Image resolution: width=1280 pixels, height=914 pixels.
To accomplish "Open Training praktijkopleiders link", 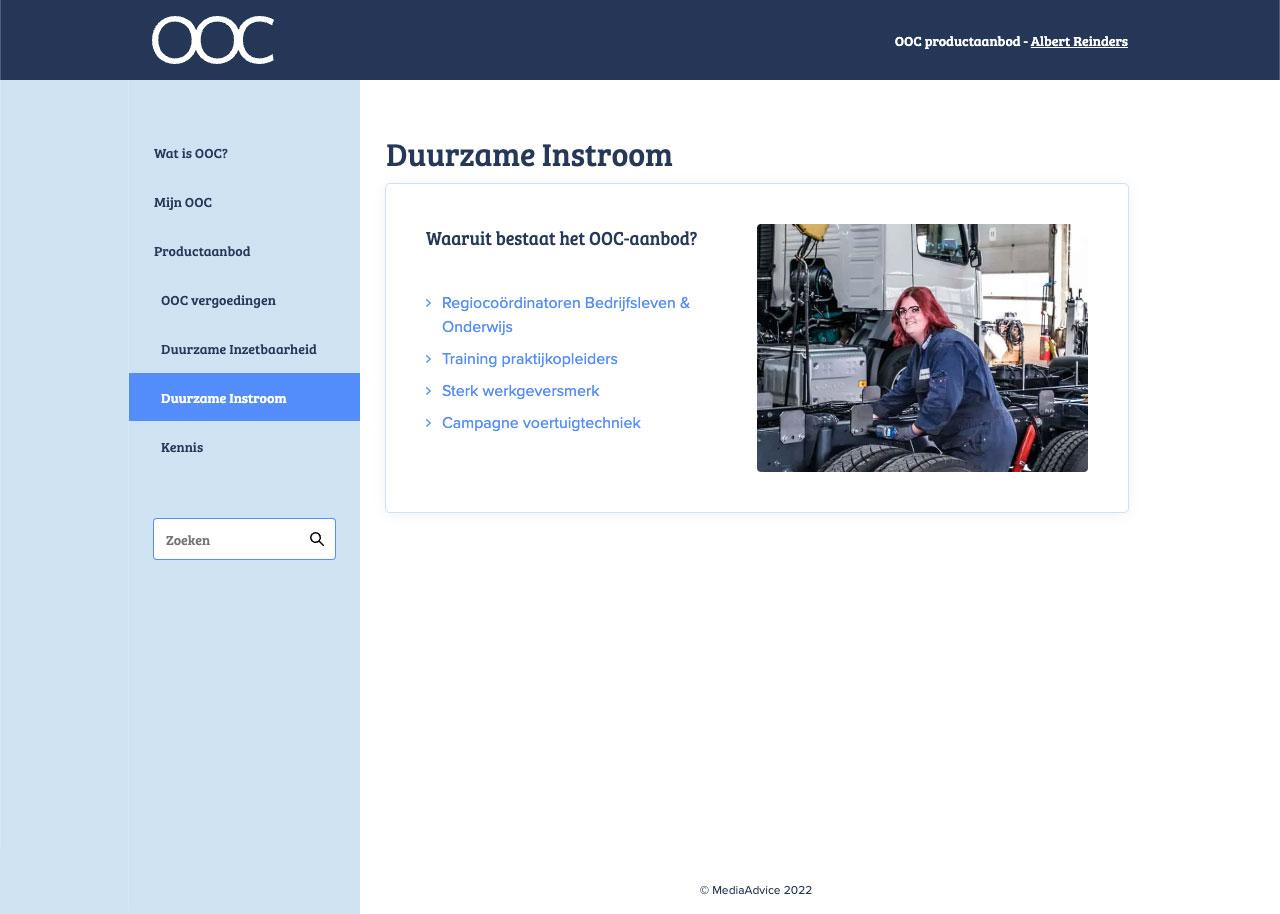I will [x=530, y=359].
